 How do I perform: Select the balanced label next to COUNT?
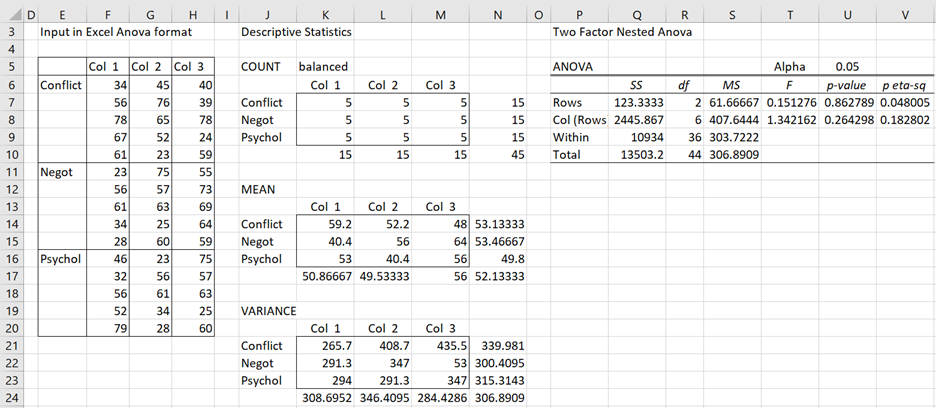coord(323,67)
